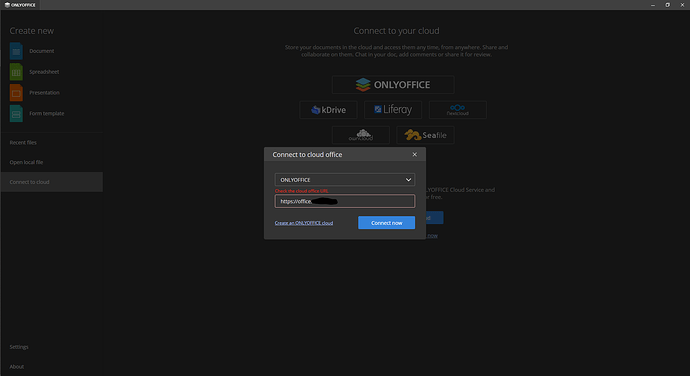
Task: Minimize the ONLYOFFICE window
Action: click(653, 5)
